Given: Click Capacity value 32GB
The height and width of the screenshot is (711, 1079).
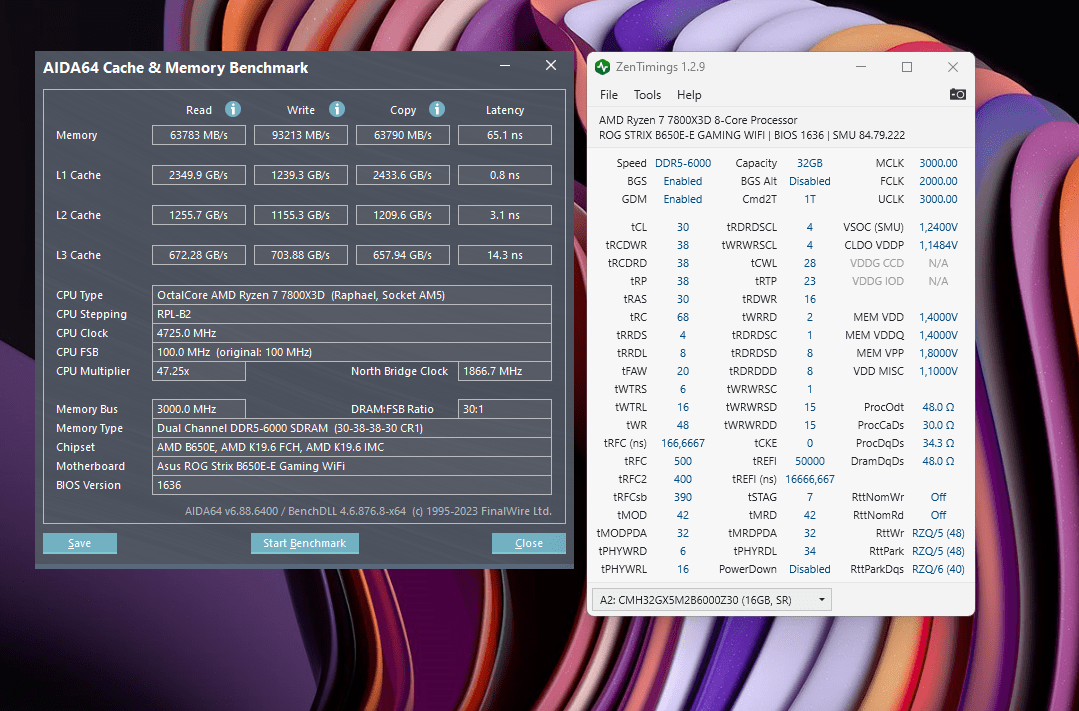Looking at the screenshot, I should pos(810,163).
